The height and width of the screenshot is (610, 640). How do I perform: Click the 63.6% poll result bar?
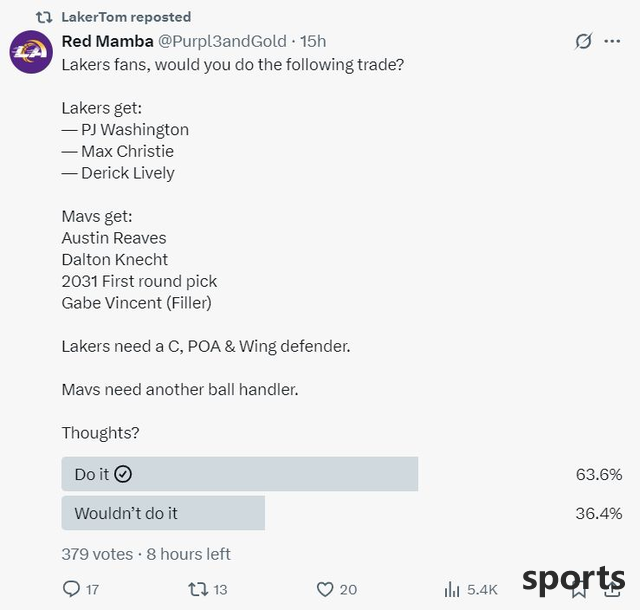(x=240, y=474)
